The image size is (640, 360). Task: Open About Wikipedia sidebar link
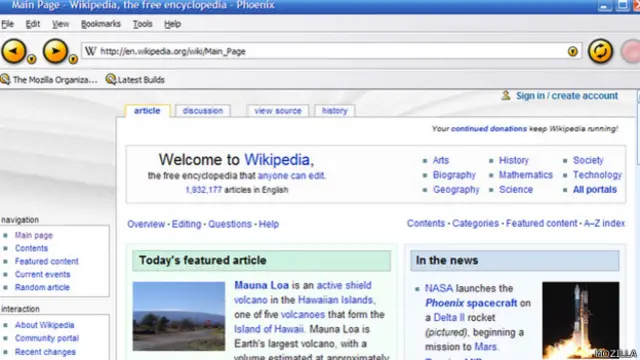pos(44,325)
